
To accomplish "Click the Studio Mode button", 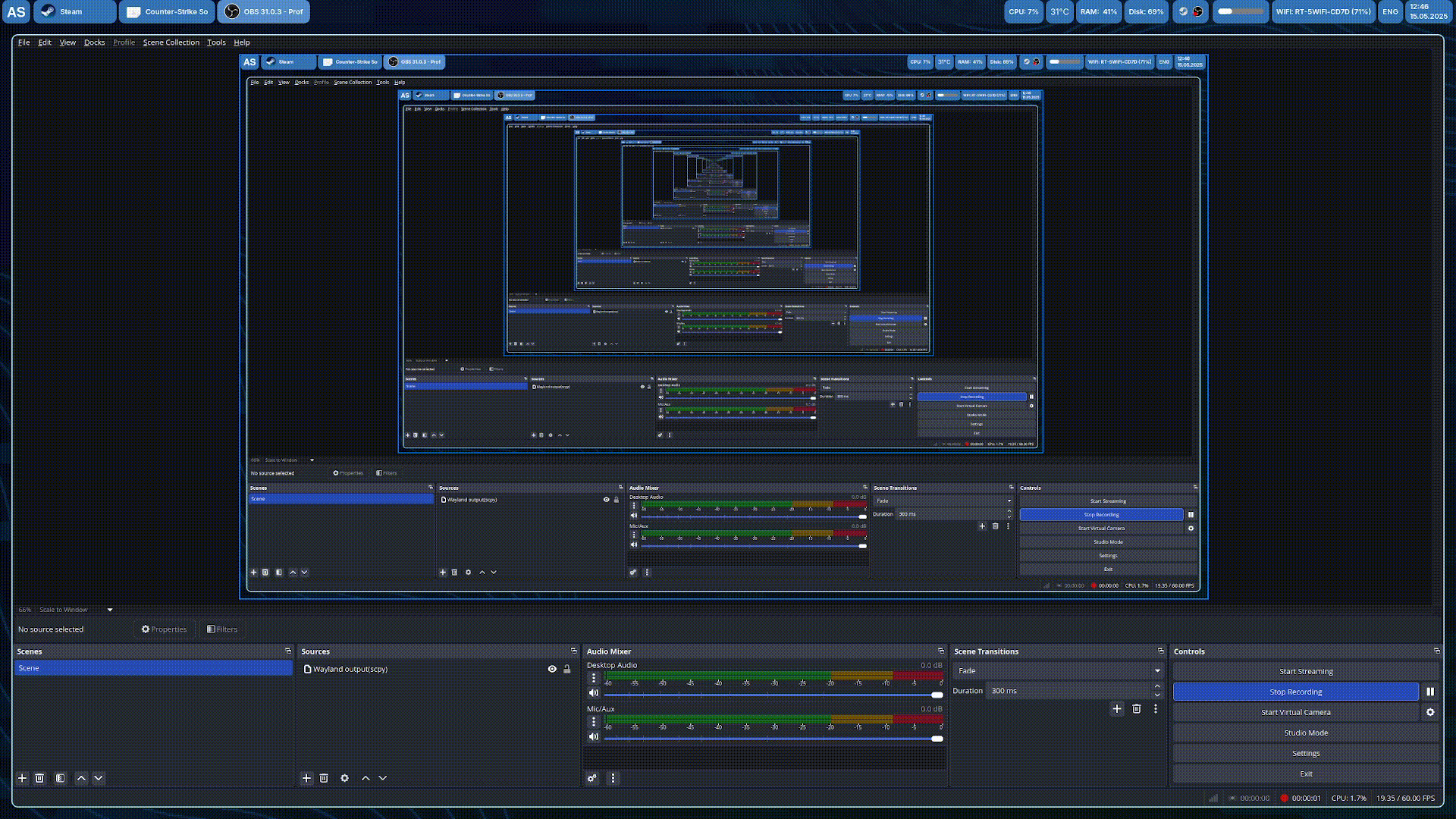I will 1305,733.
